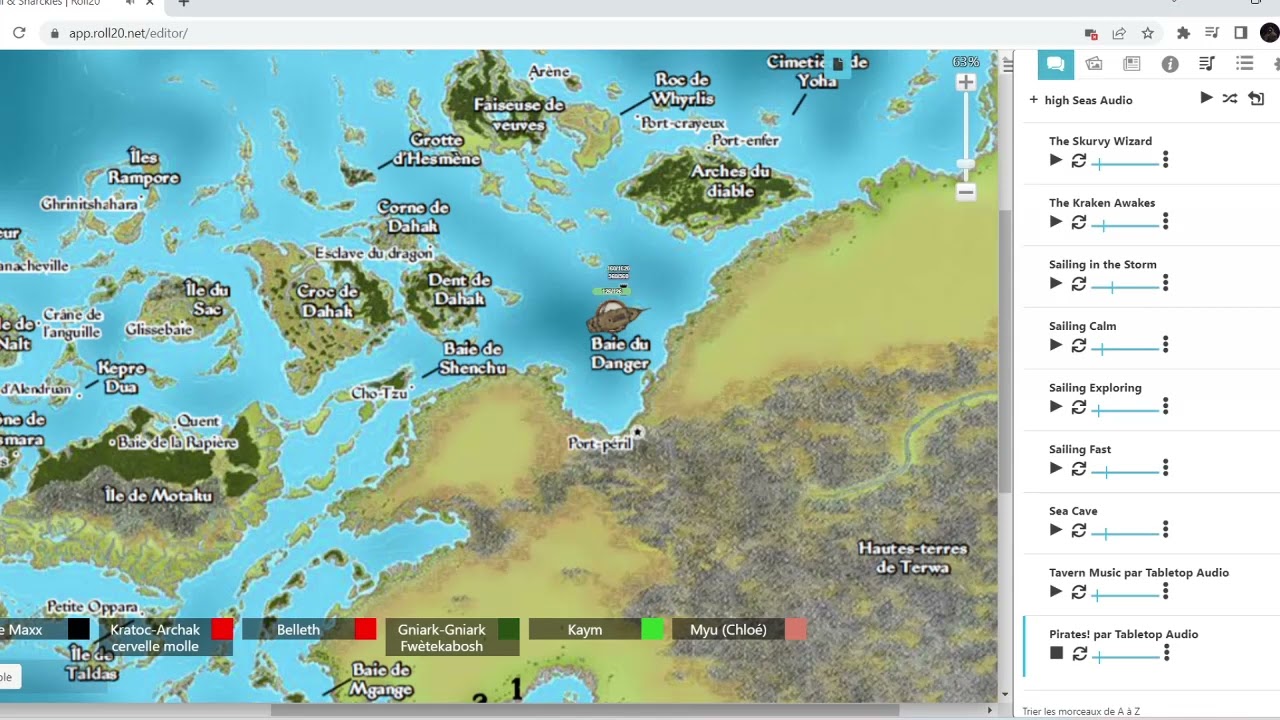Click the Gniark-Gniark player nameplate
1280x720 pixels.
pyautogui.click(x=441, y=637)
